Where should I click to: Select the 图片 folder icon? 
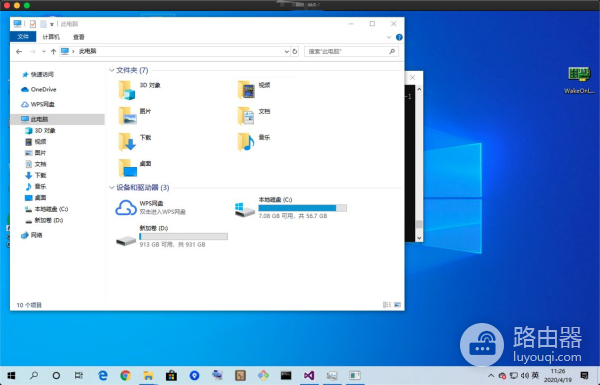(127, 116)
